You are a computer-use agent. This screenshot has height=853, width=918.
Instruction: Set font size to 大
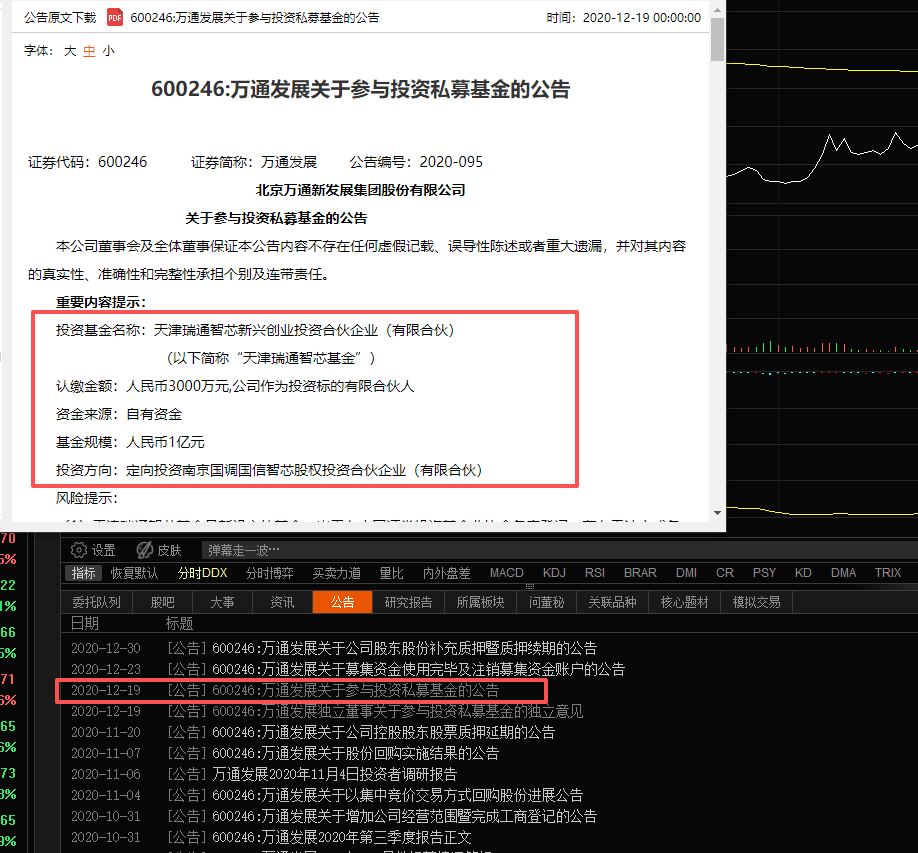[70, 51]
